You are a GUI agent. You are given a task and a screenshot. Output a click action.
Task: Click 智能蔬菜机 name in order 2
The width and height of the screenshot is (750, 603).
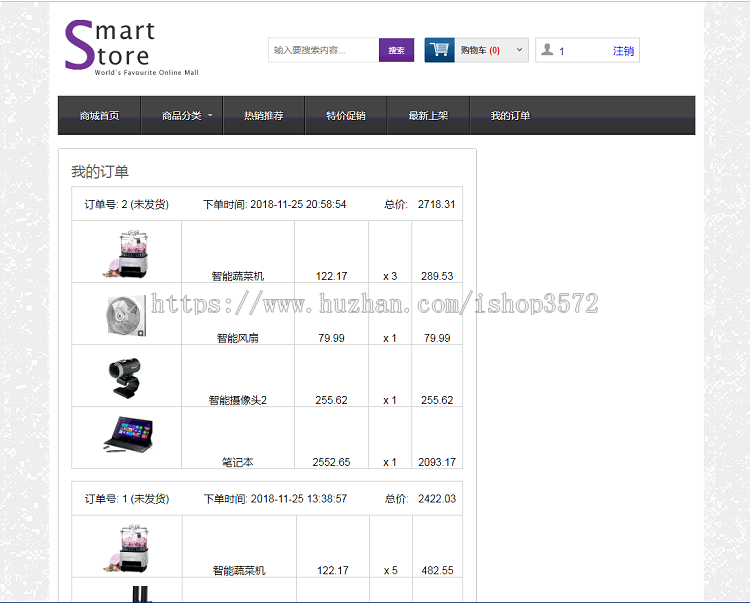coord(238,276)
